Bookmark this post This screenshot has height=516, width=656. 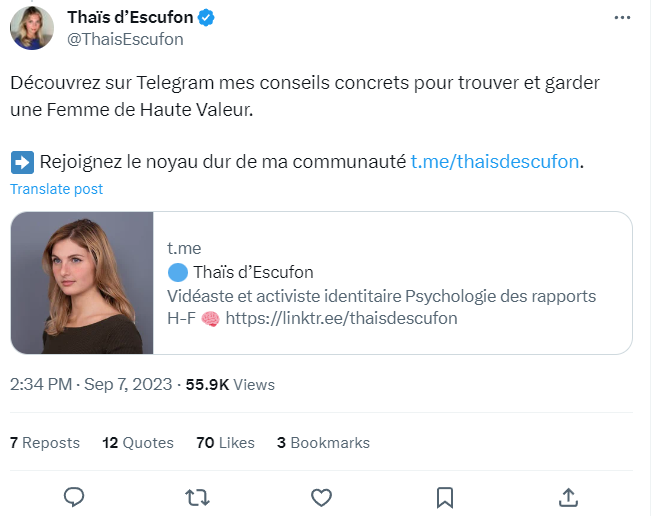pyautogui.click(x=445, y=496)
